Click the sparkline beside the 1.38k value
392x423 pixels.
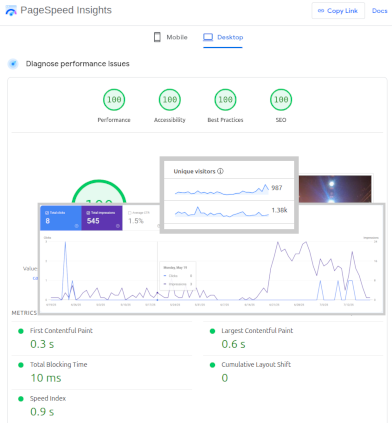[222, 212]
